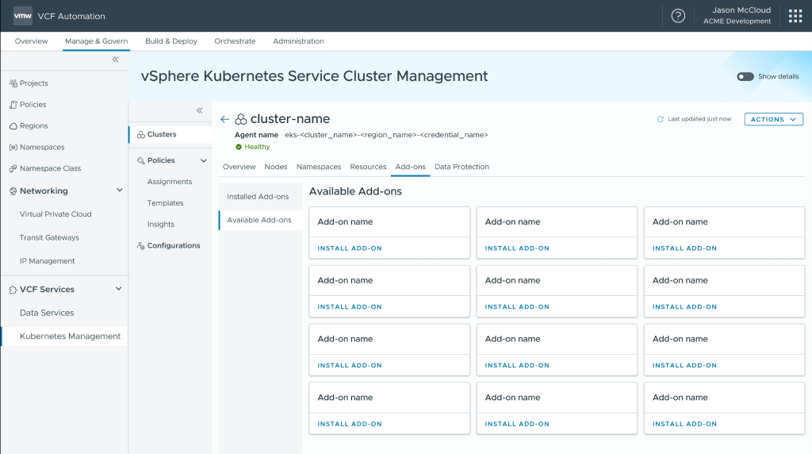Click the Namespaces icon in sidebar

[x=13, y=147]
